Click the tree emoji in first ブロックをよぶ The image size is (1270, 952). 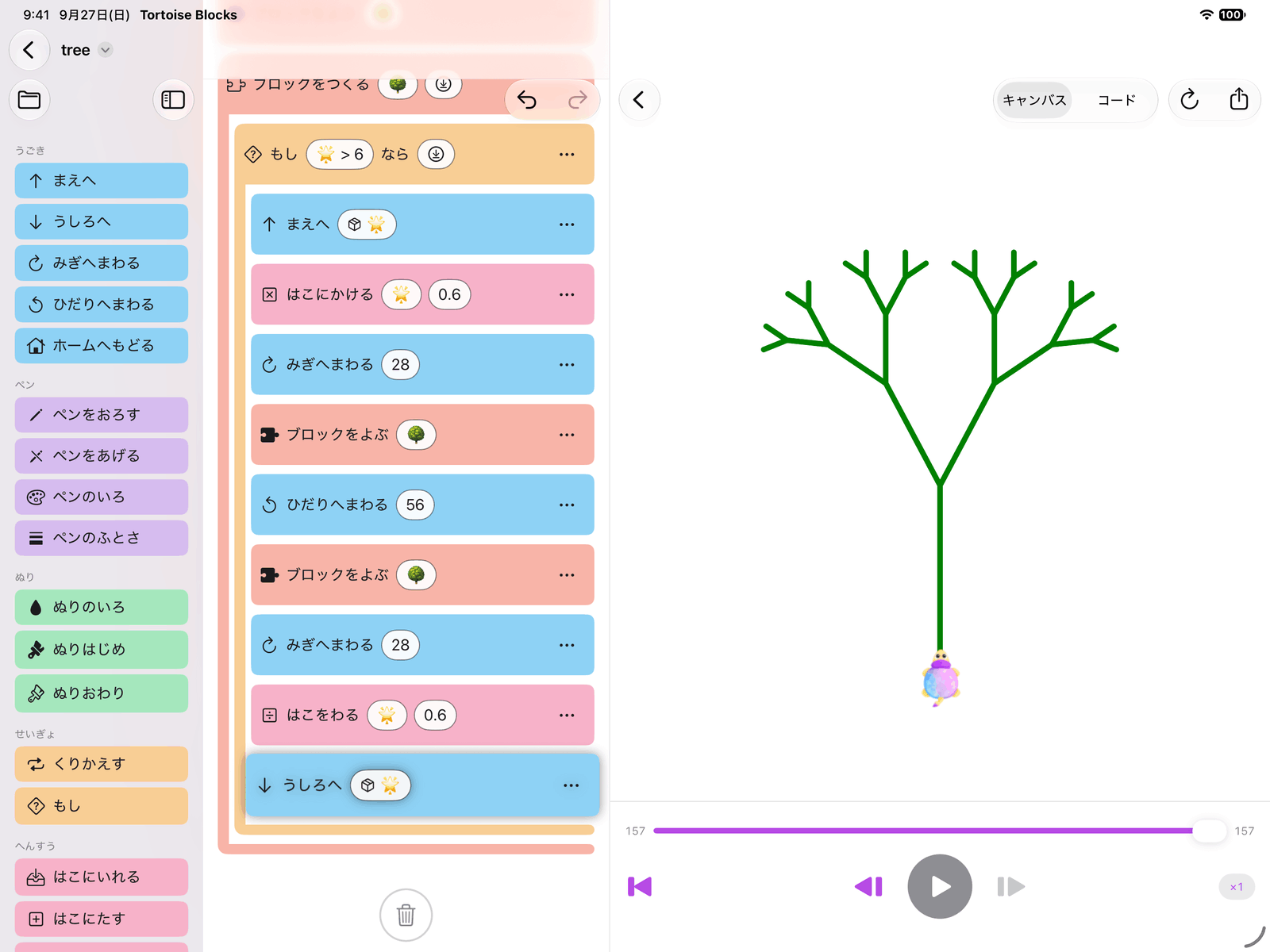[x=416, y=435]
